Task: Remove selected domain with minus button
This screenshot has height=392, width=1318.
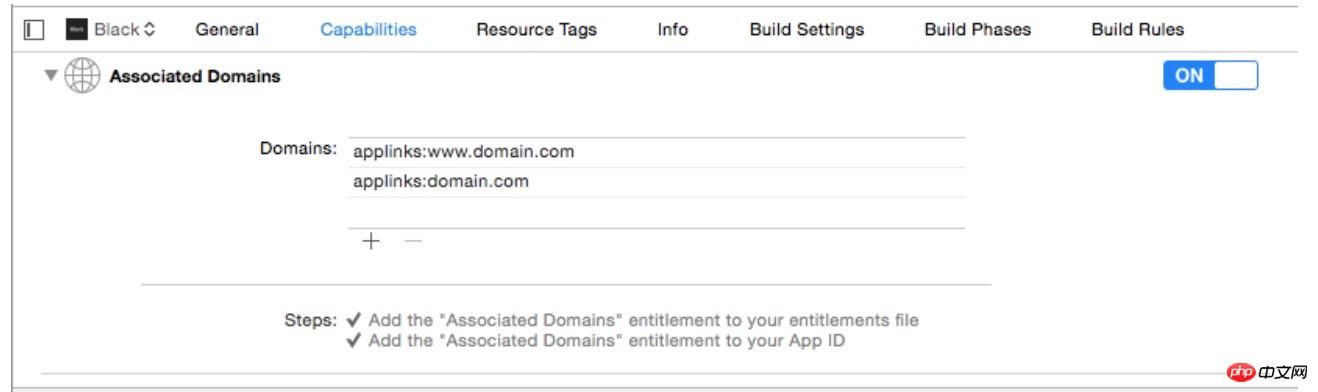Action: point(412,241)
